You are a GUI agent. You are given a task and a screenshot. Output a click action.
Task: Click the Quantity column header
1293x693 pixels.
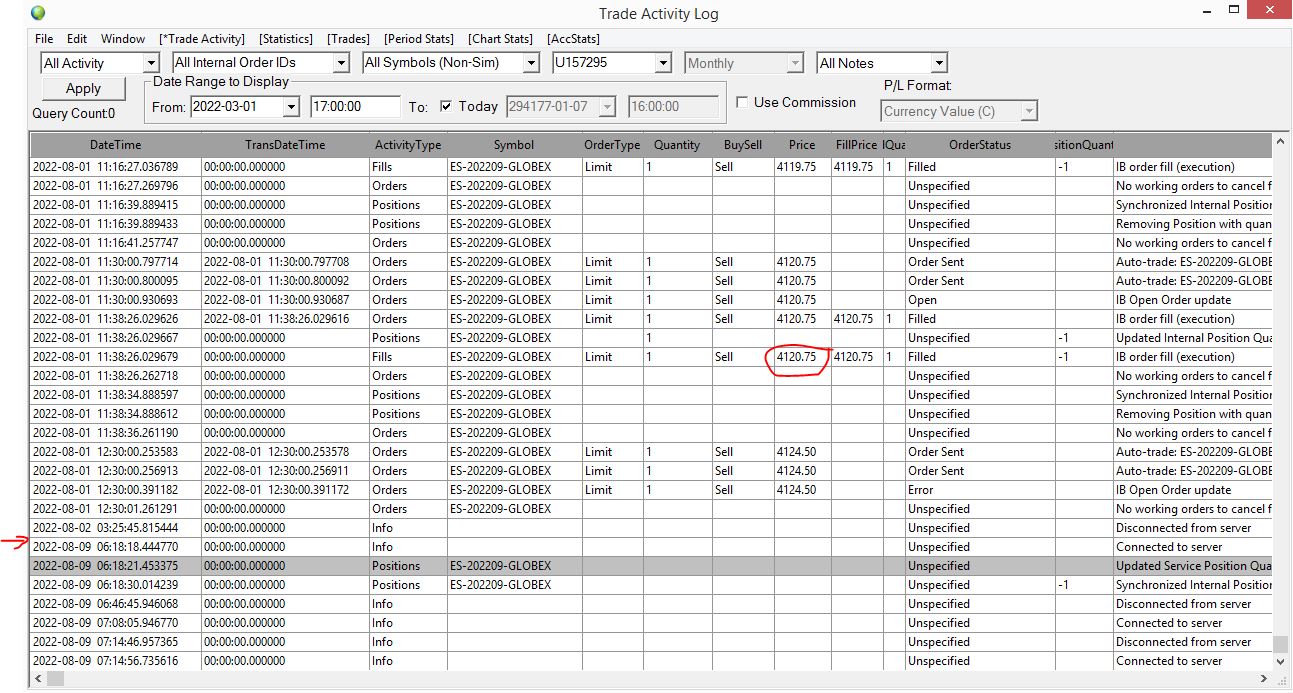coord(677,145)
